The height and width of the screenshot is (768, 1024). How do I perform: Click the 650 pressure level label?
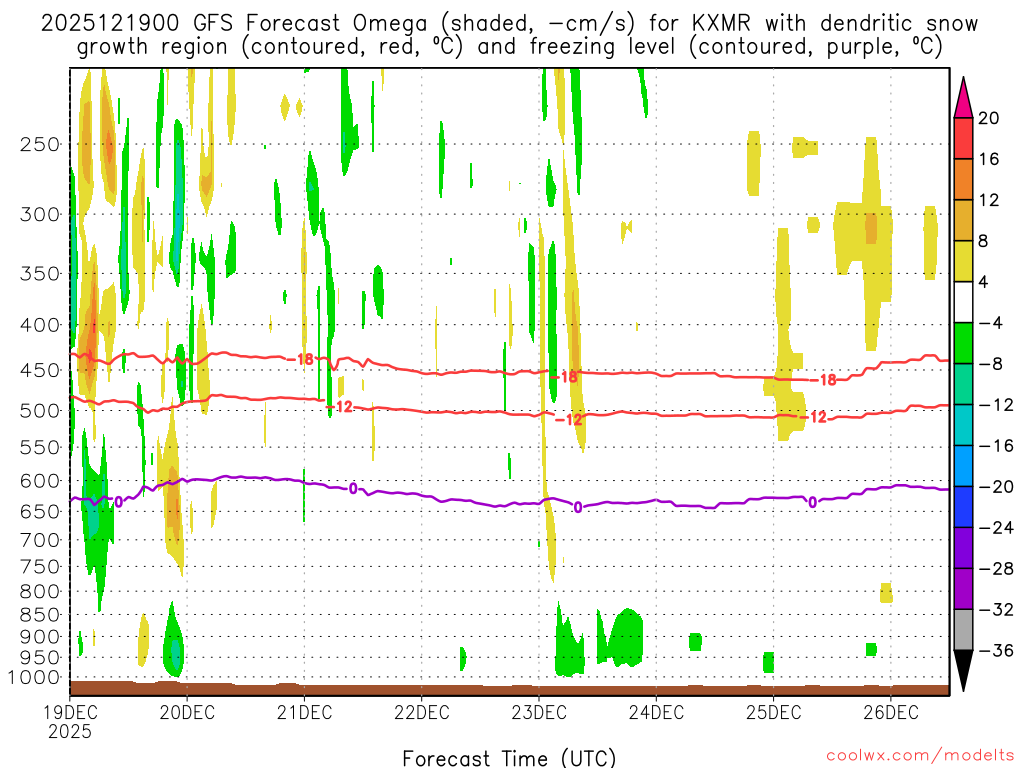[x=40, y=511]
